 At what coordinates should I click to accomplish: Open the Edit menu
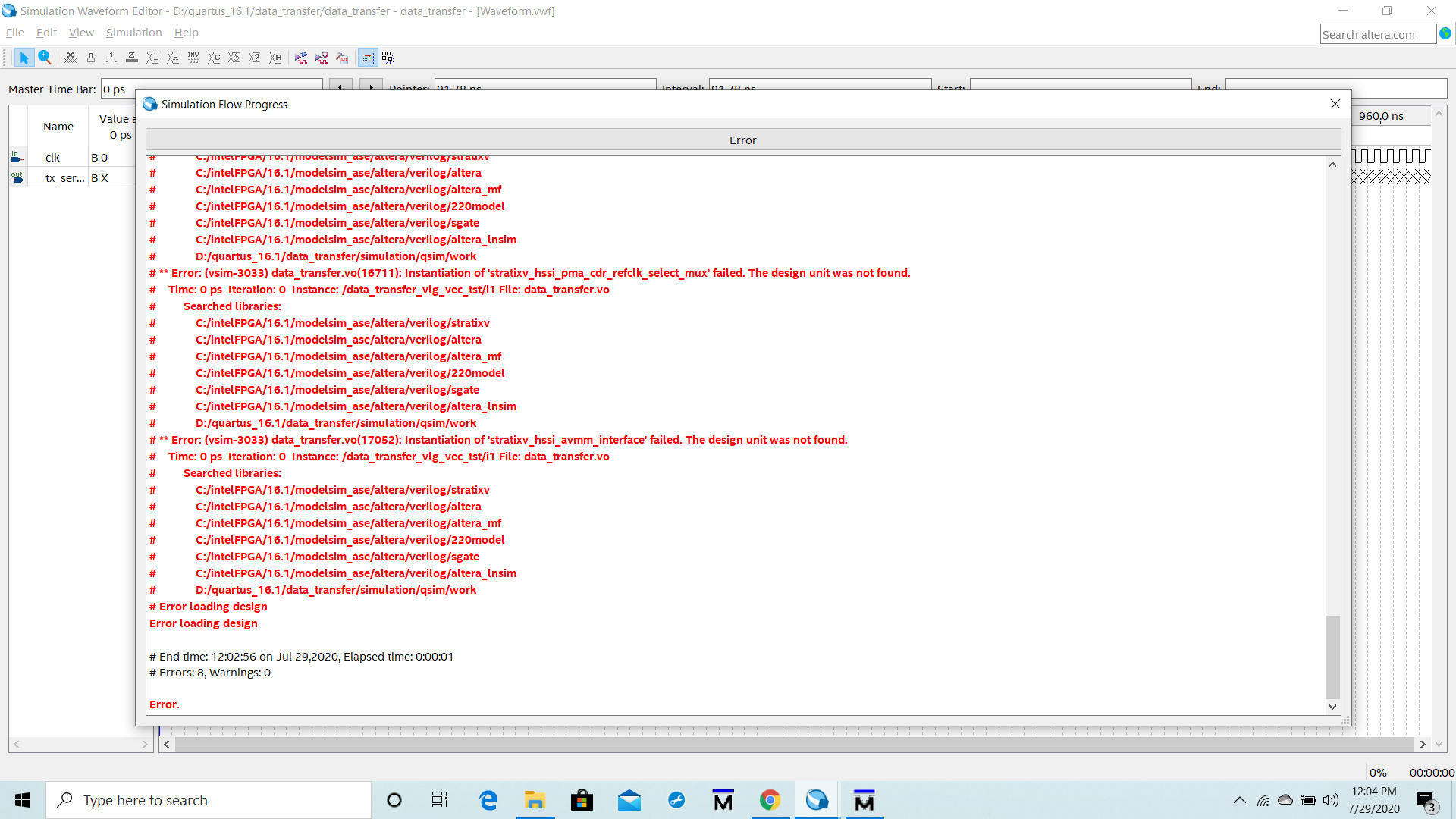coord(46,33)
